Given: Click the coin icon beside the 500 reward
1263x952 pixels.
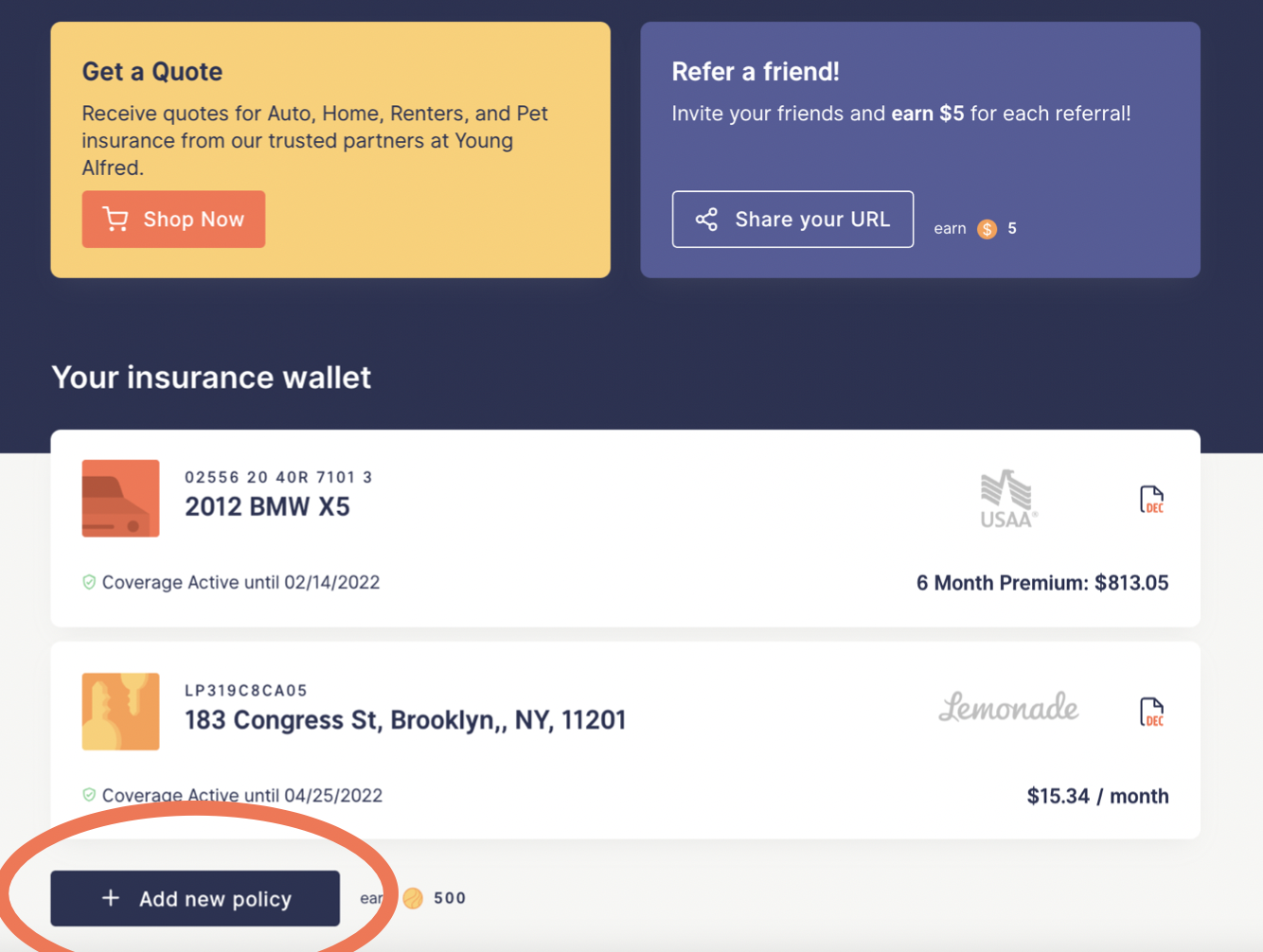Looking at the screenshot, I should click(412, 898).
